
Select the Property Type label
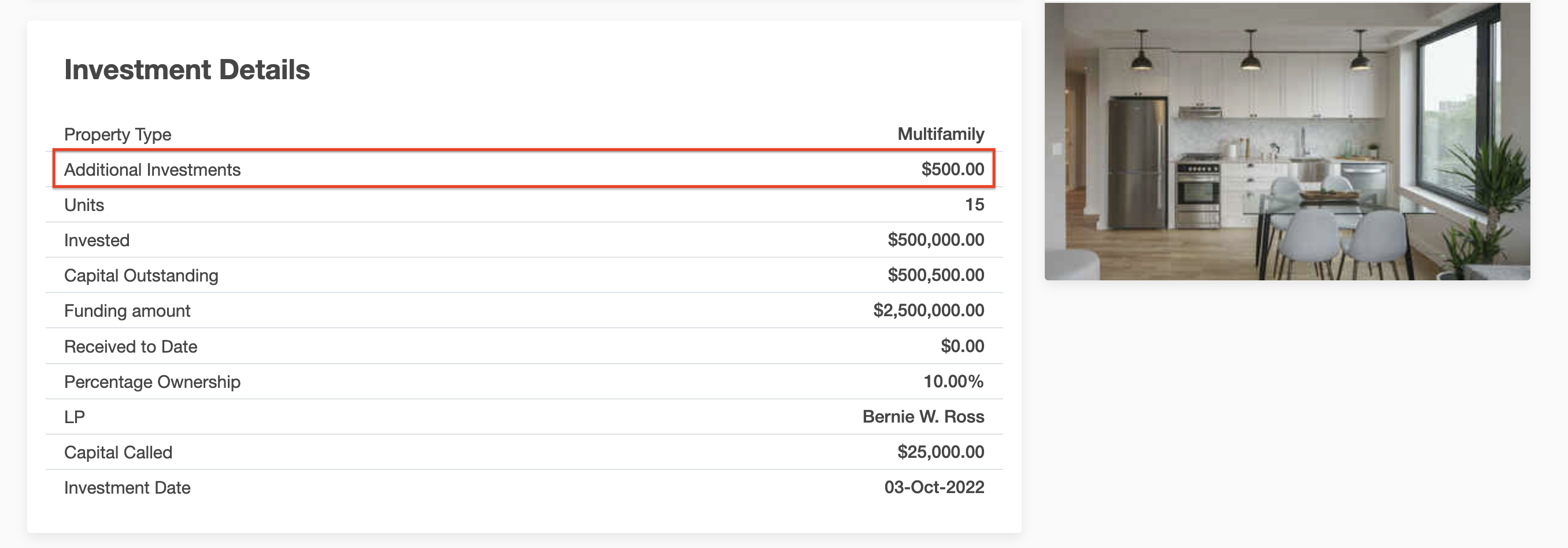[117, 134]
